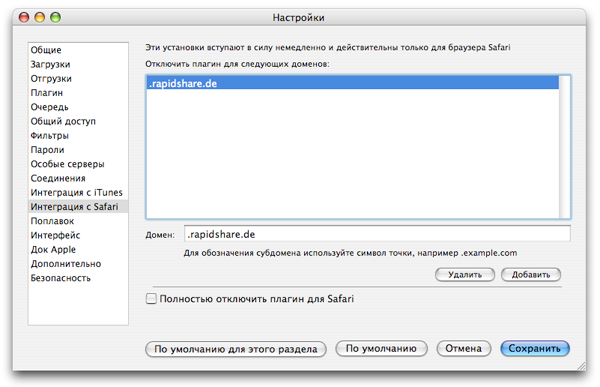600x387 pixels.
Task: Select Интерфейс in the sidebar
Action: [78, 235]
